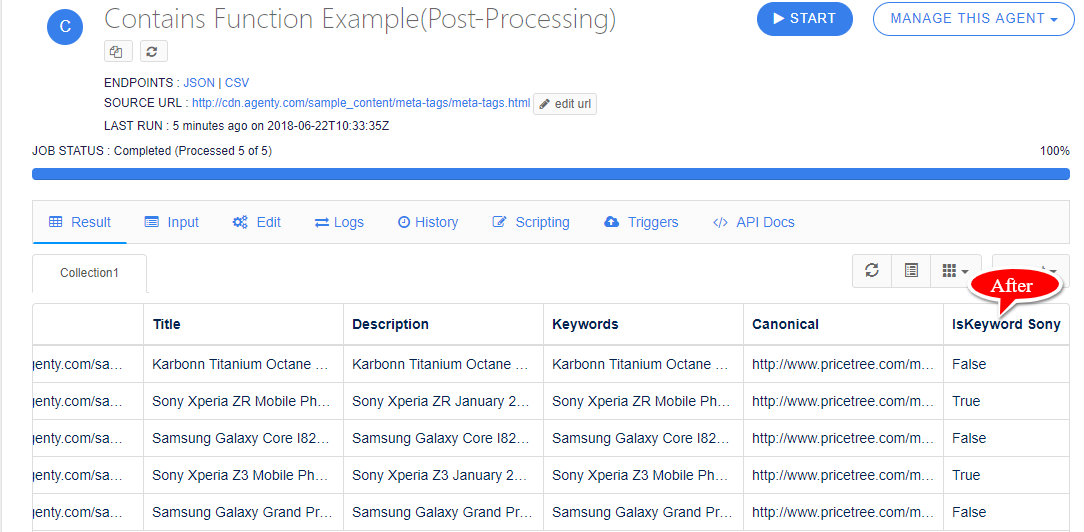Screen dimensions: 1084x532
Task: Open the meta-tags source URL link
Action: click(361, 103)
